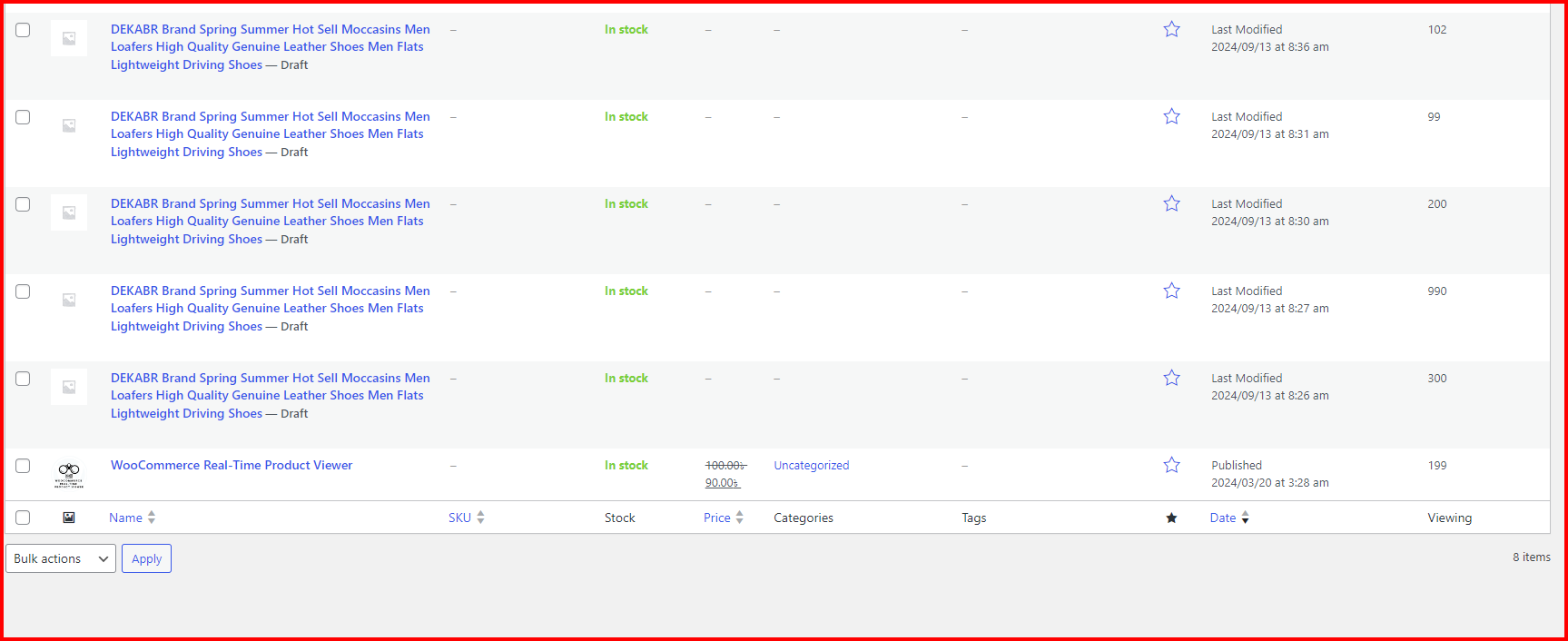The image size is (1568, 641).
Task: Open DEKABR draft product with 990 views
Action: [x=271, y=309]
